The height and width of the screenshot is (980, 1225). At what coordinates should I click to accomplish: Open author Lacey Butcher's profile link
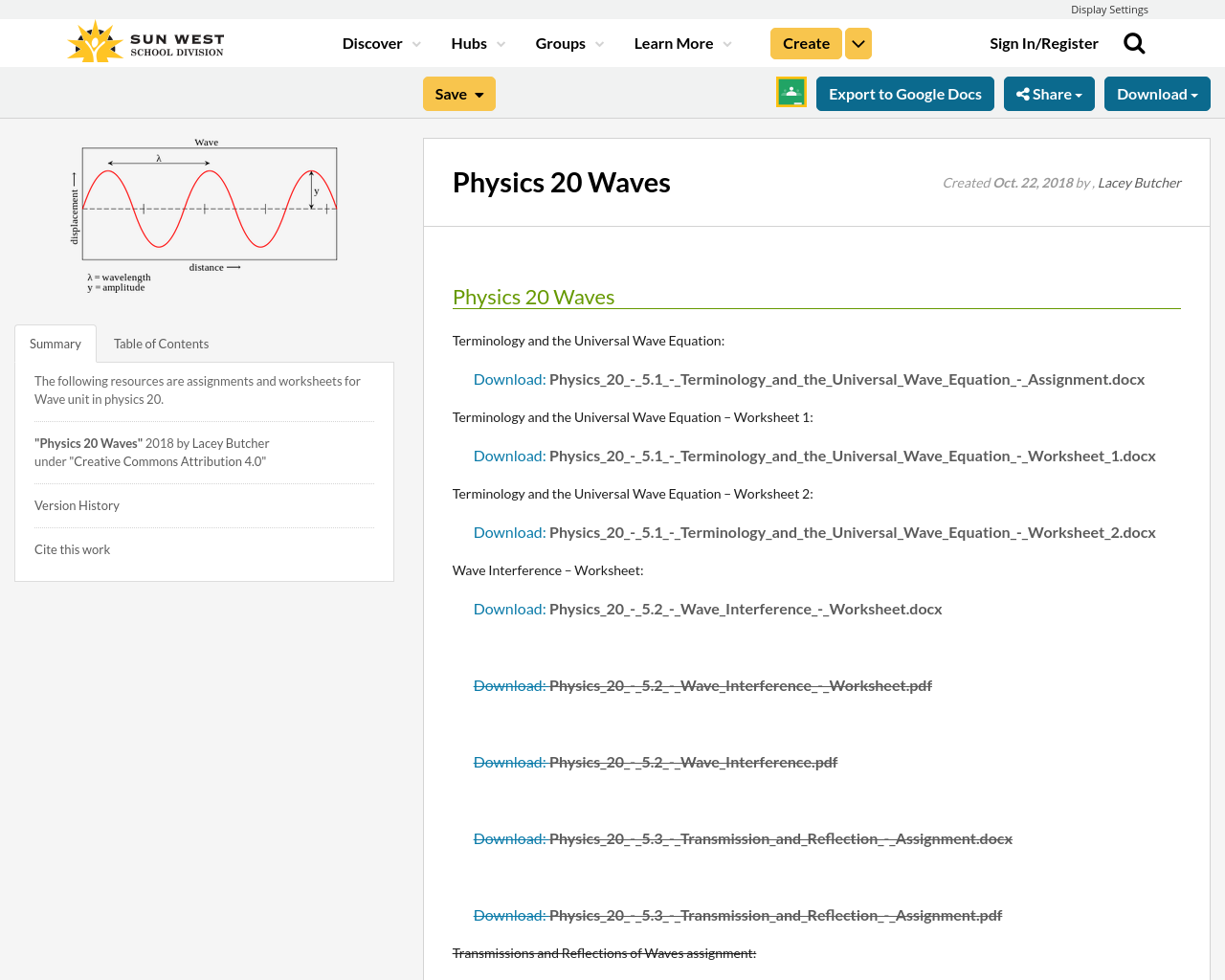pyautogui.click(x=1139, y=181)
